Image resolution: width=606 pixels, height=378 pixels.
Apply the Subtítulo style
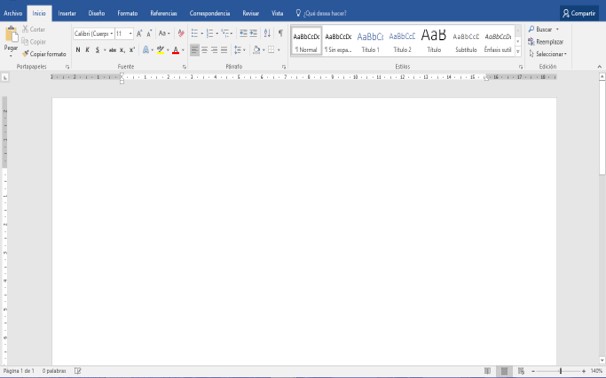coord(466,41)
